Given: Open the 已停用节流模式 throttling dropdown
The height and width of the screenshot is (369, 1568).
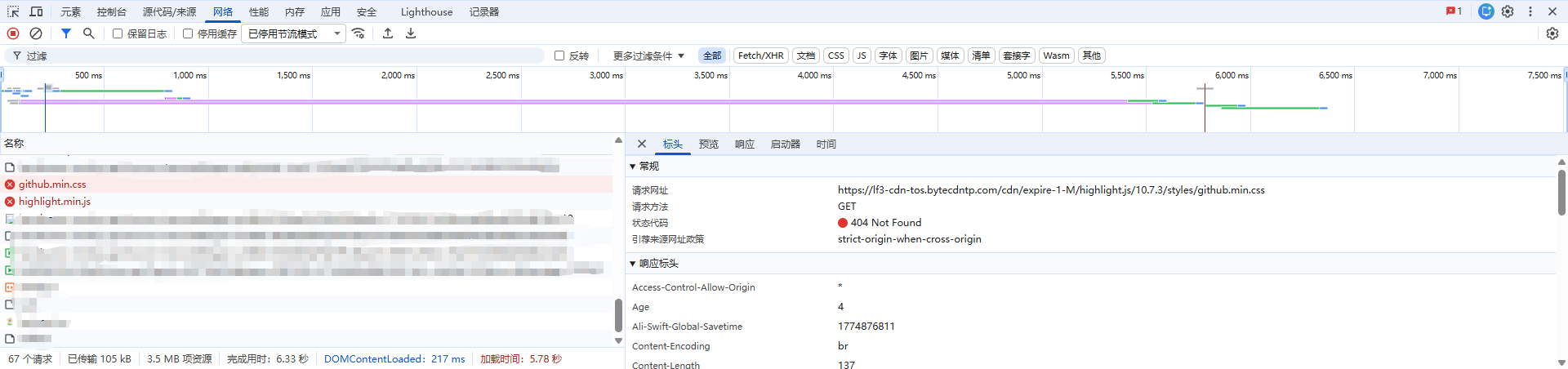Looking at the screenshot, I should click(x=293, y=33).
